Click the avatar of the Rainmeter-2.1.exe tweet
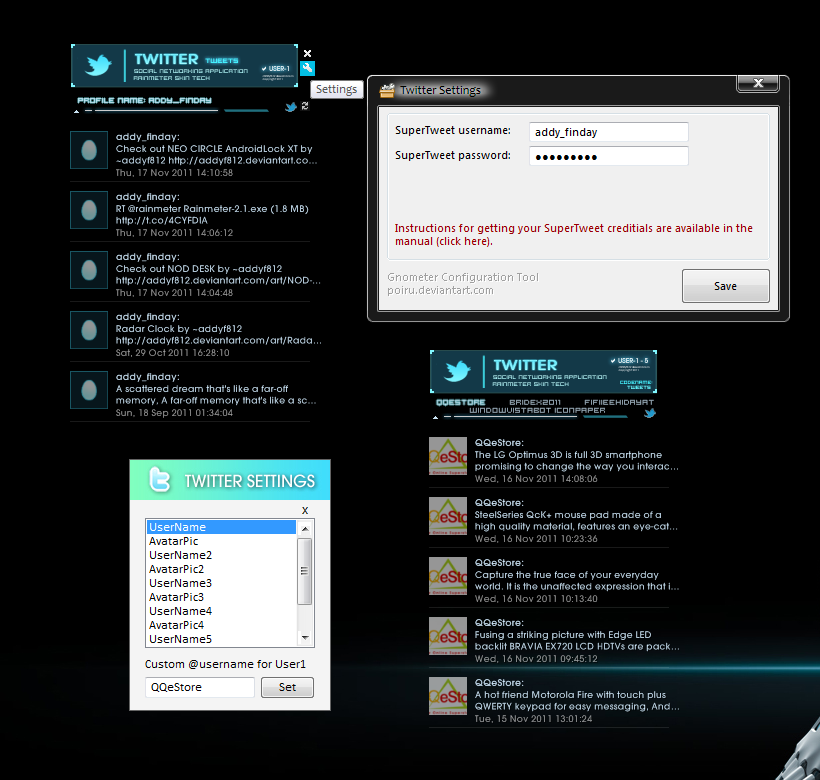820x780 pixels. point(89,210)
